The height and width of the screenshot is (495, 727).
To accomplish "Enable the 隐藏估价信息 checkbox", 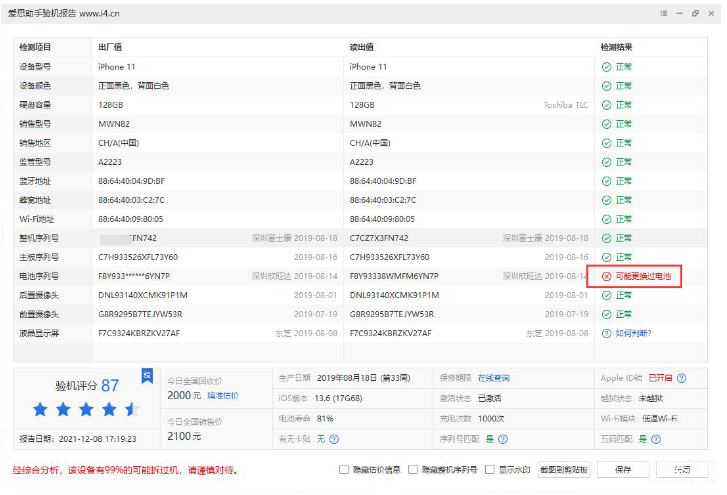I will 344,469.
